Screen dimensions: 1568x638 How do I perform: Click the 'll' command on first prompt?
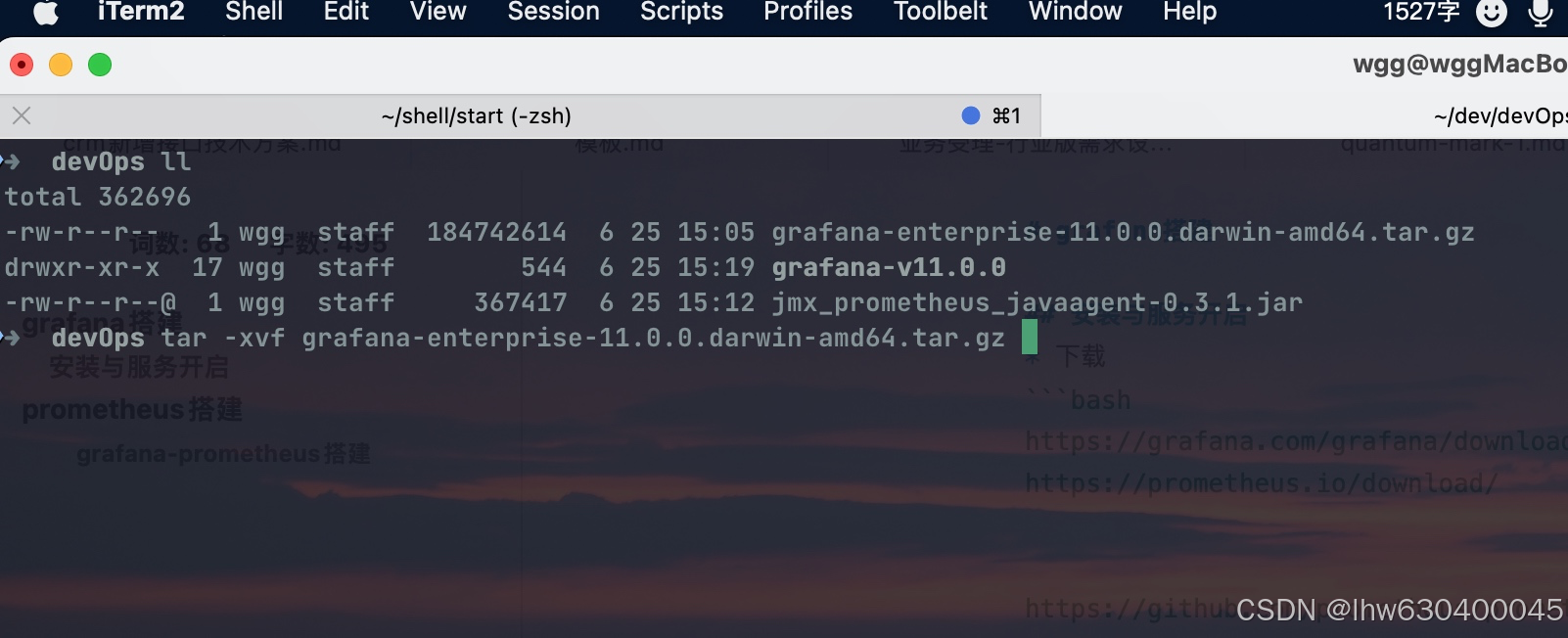(176, 161)
